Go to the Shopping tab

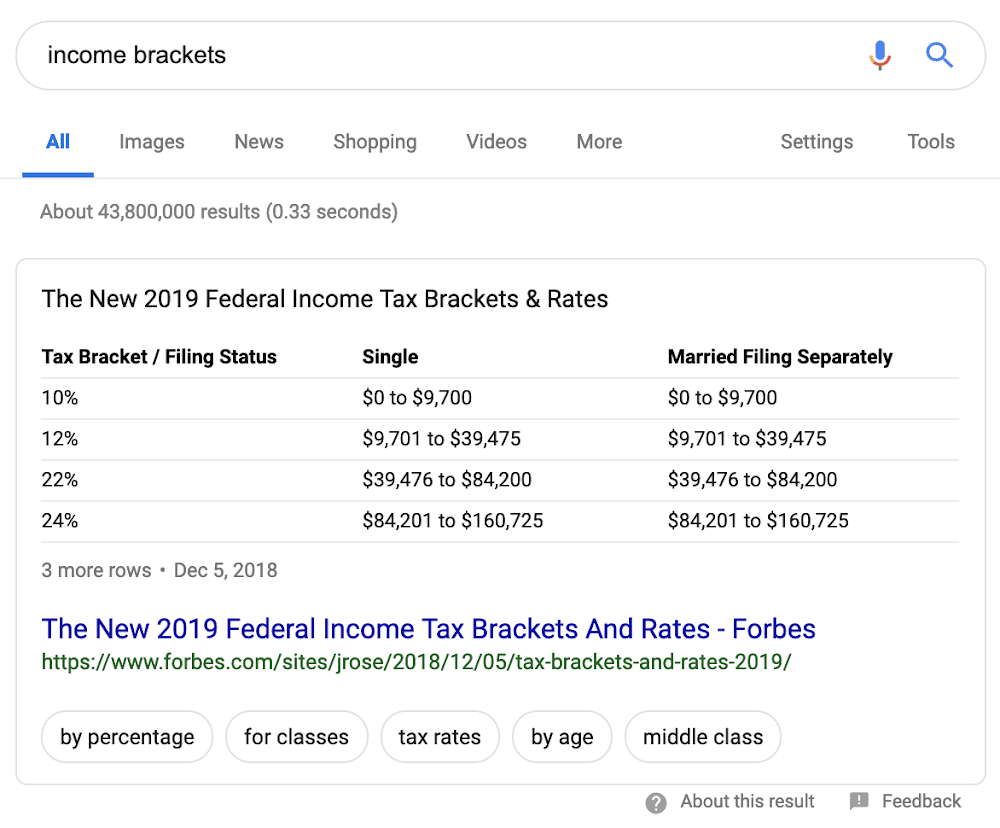(375, 142)
